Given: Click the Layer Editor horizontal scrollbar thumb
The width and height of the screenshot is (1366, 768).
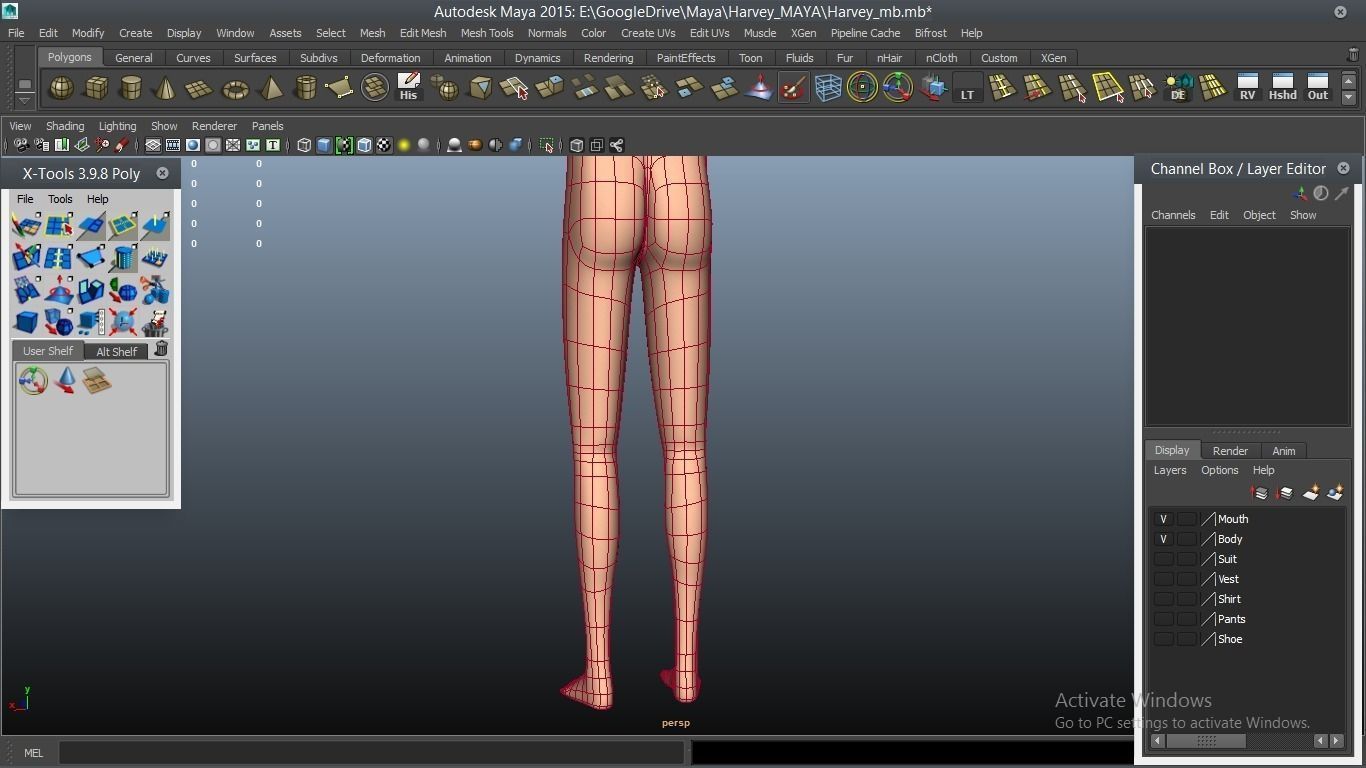Looking at the screenshot, I should click(x=1206, y=741).
